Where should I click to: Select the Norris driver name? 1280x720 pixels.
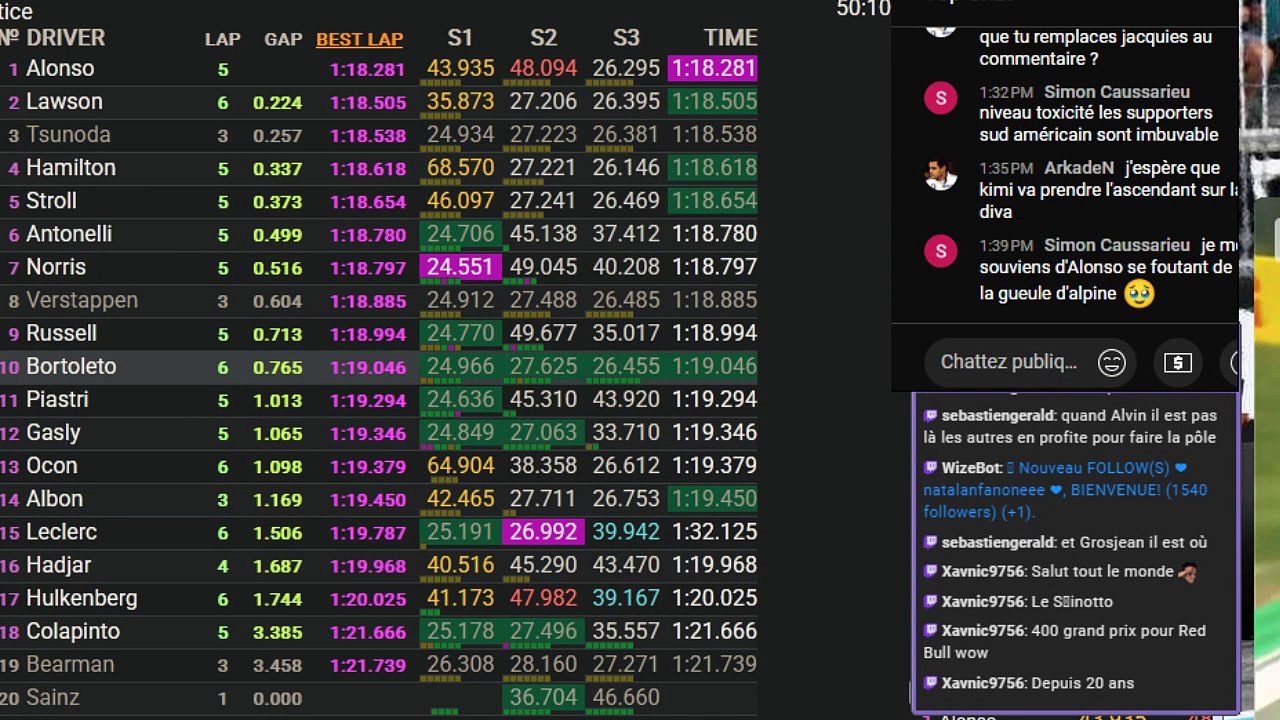pyautogui.click(x=56, y=267)
